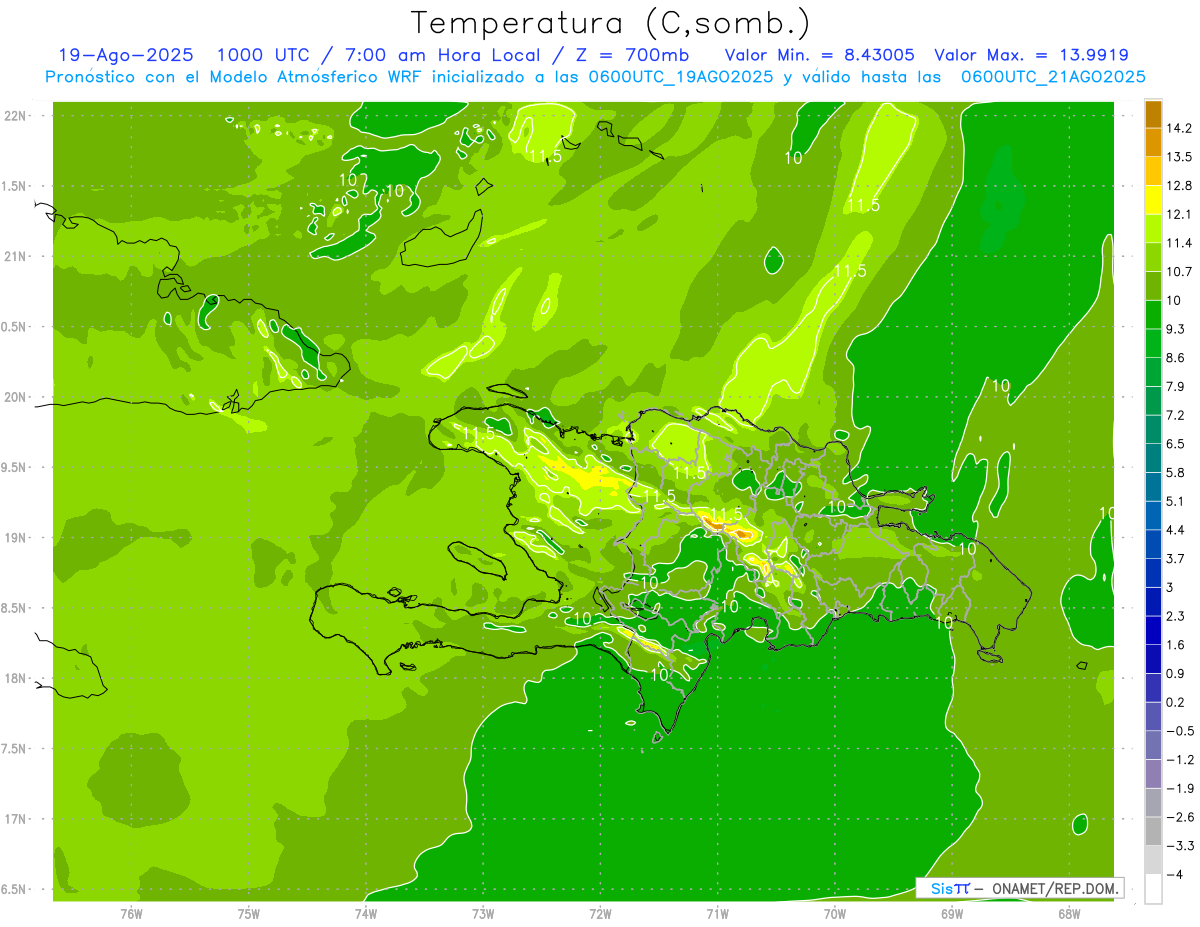Select the "0.5N" axis tick label
Viewport: 1200px width, 927px height.
click(x=15, y=327)
